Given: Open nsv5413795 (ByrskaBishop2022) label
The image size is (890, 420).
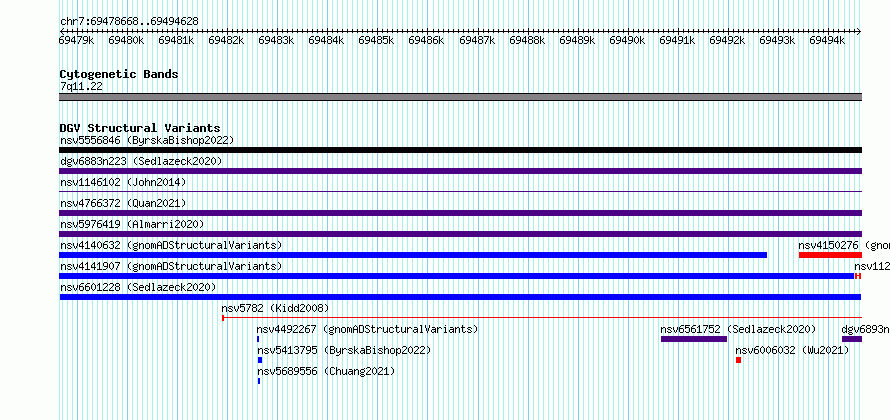Looking at the screenshot, I should click(344, 350).
